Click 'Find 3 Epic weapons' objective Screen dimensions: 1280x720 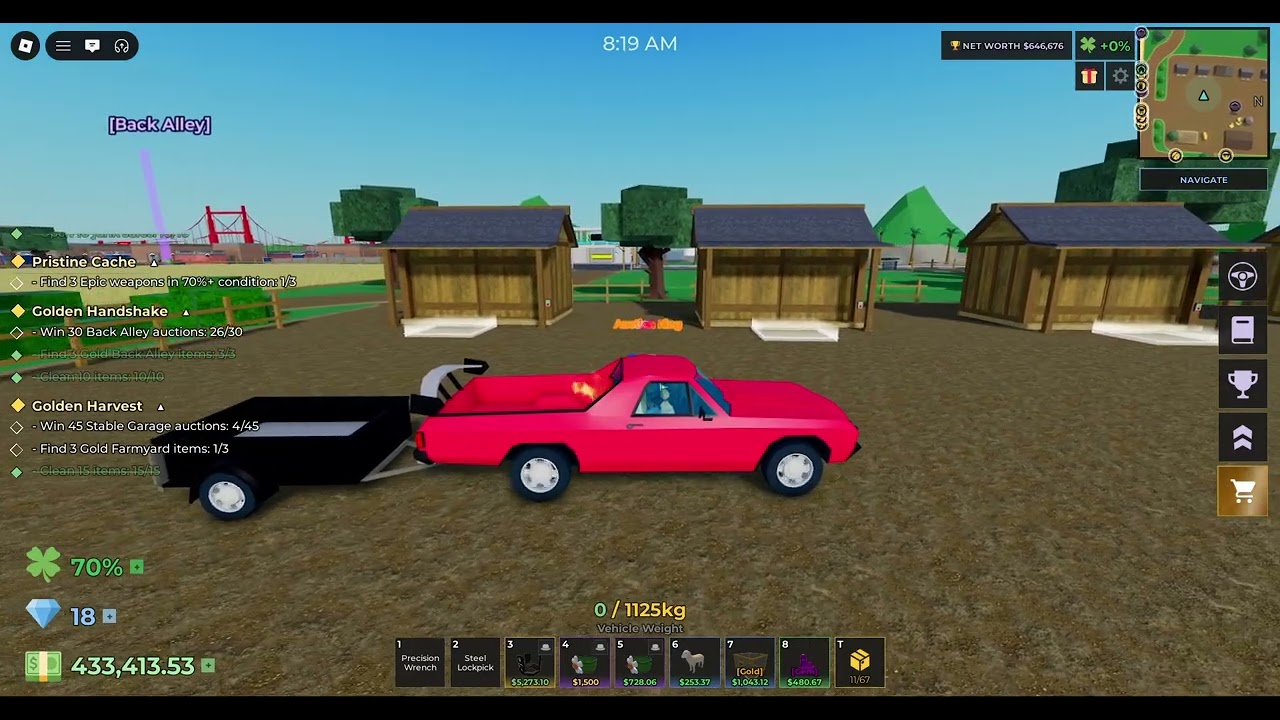(x=164, y=282)
